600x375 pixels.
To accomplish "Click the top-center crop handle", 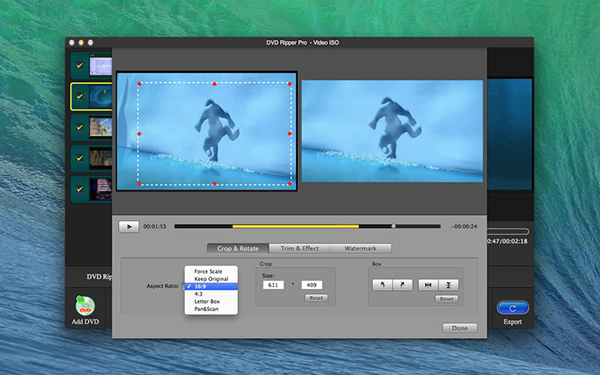I will [x=214, y=84].
